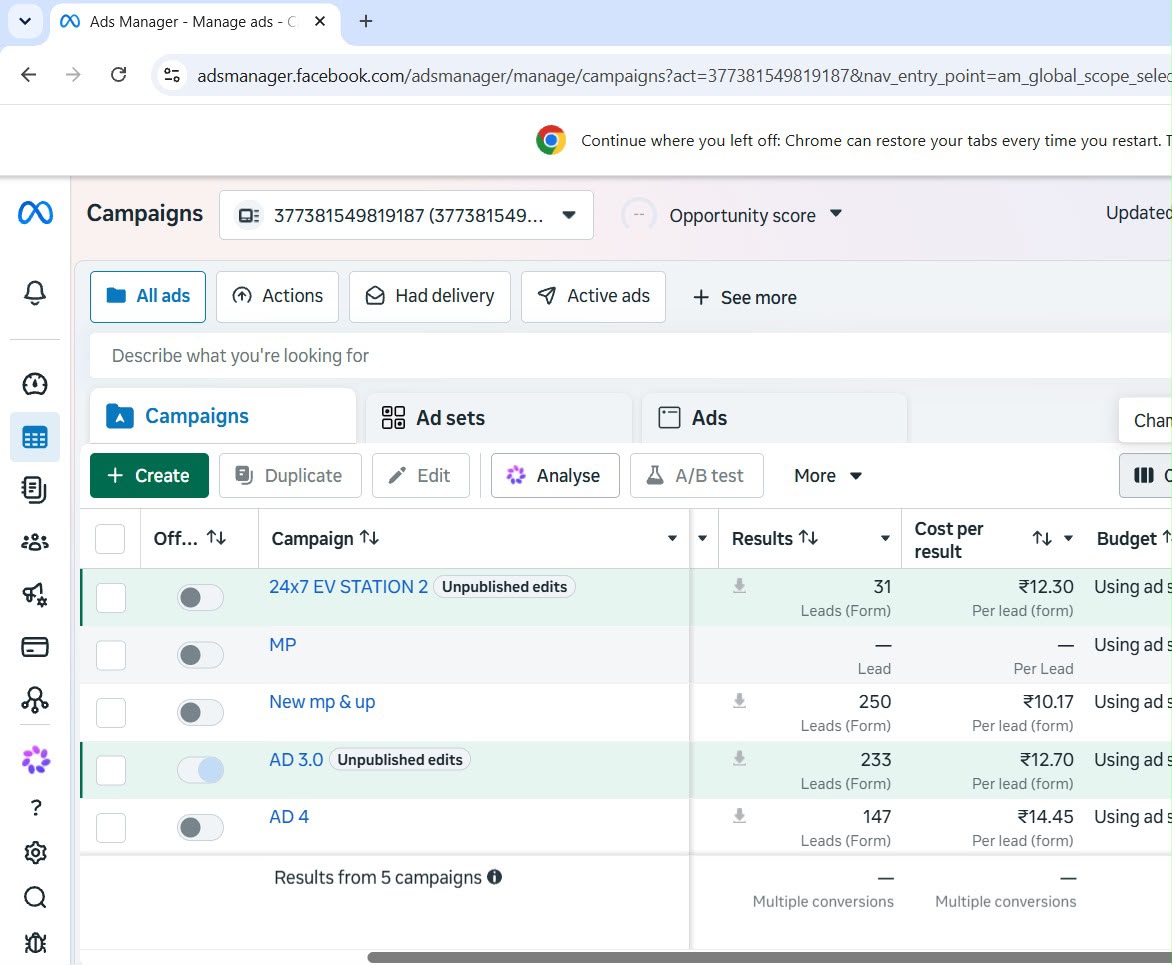Select the Active ads filter
Image resolution: width=1172 pixels, height=965 pixels.
coord(593,297)
